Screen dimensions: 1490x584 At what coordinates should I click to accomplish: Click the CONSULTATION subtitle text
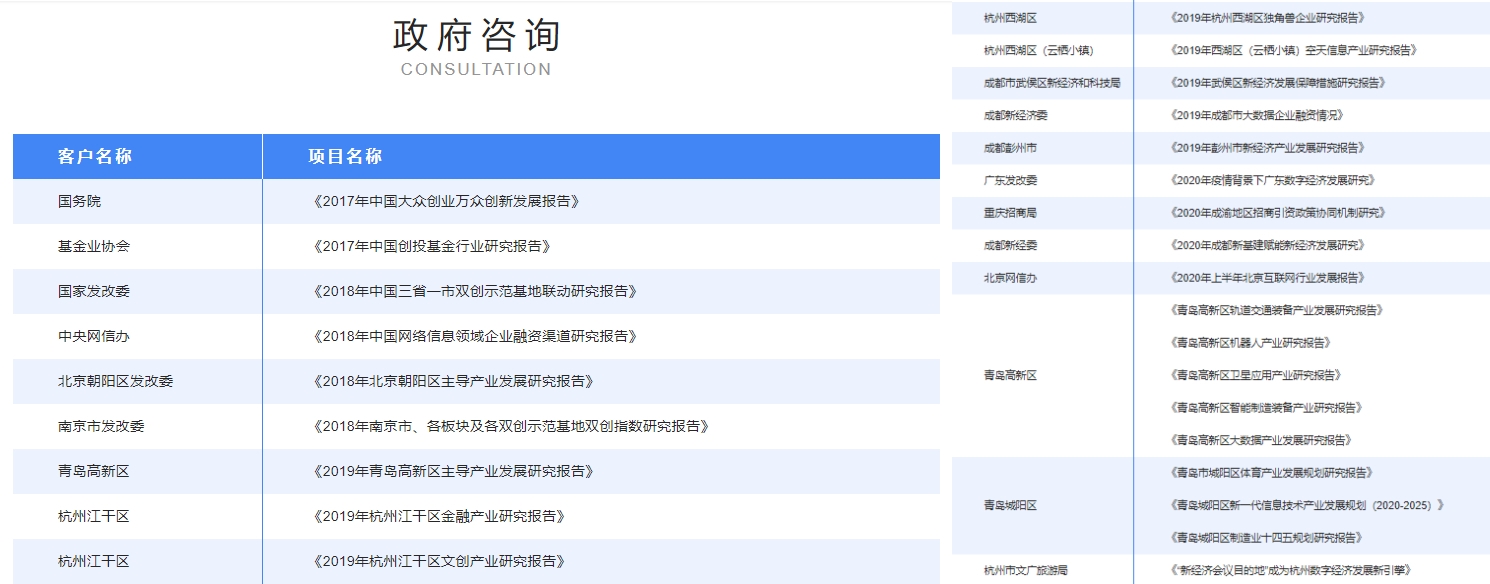[x=476, y=69]
